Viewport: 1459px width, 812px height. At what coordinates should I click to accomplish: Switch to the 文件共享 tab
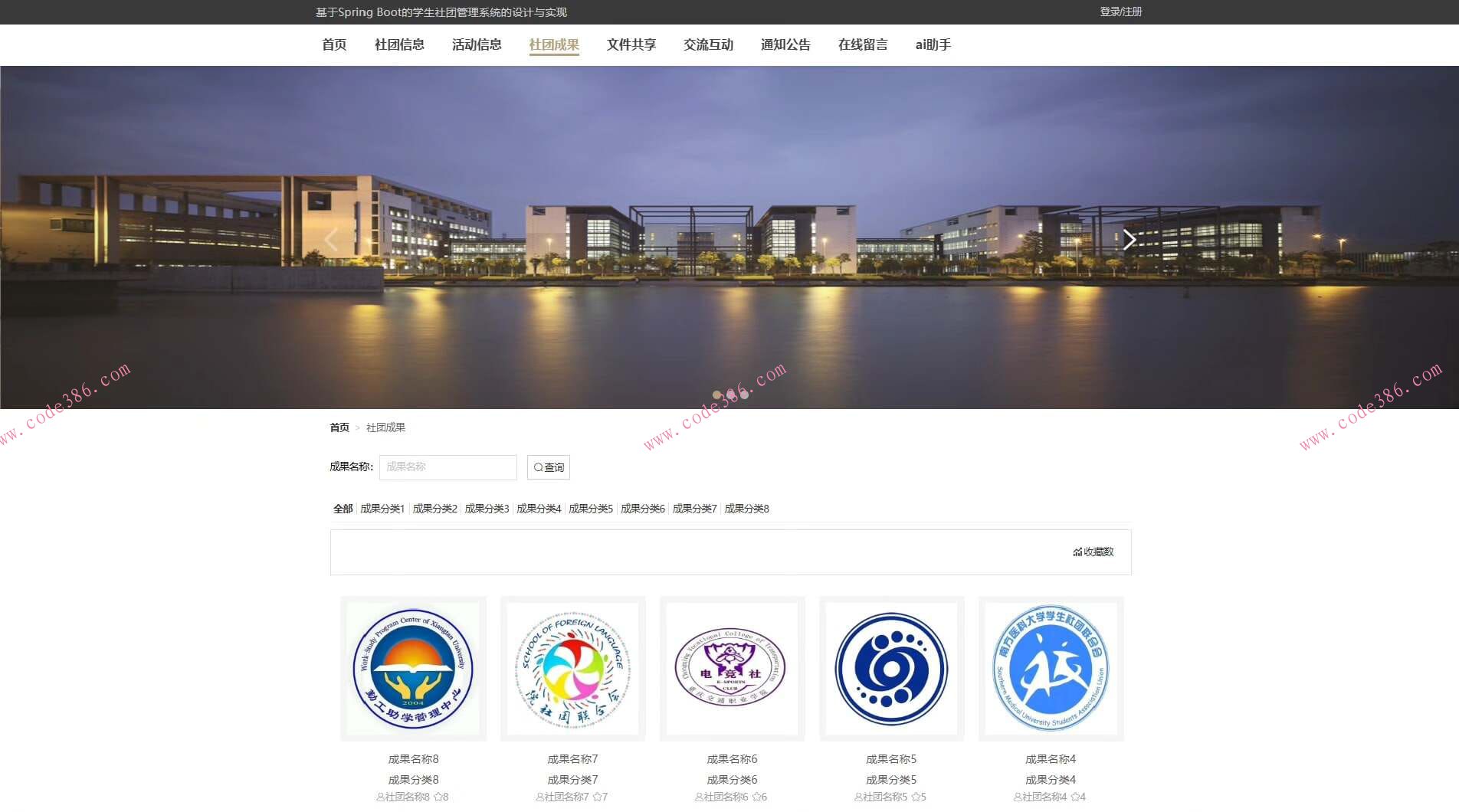631,44
